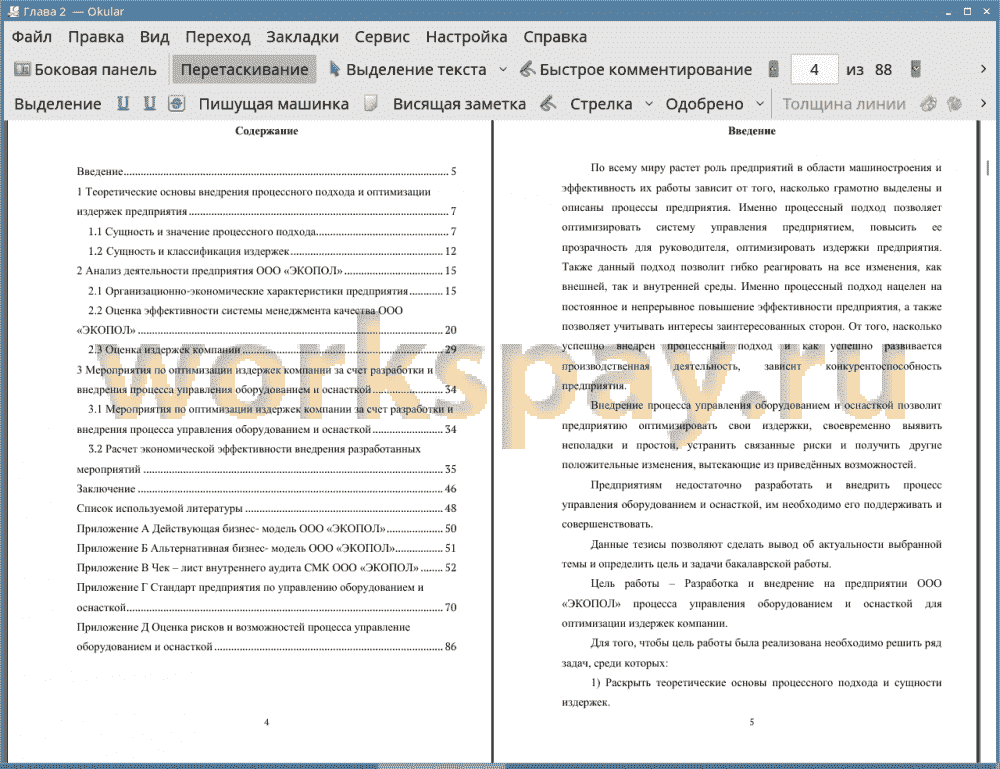Click the drawing pen icon before Стрелка

tap(548, 103)
